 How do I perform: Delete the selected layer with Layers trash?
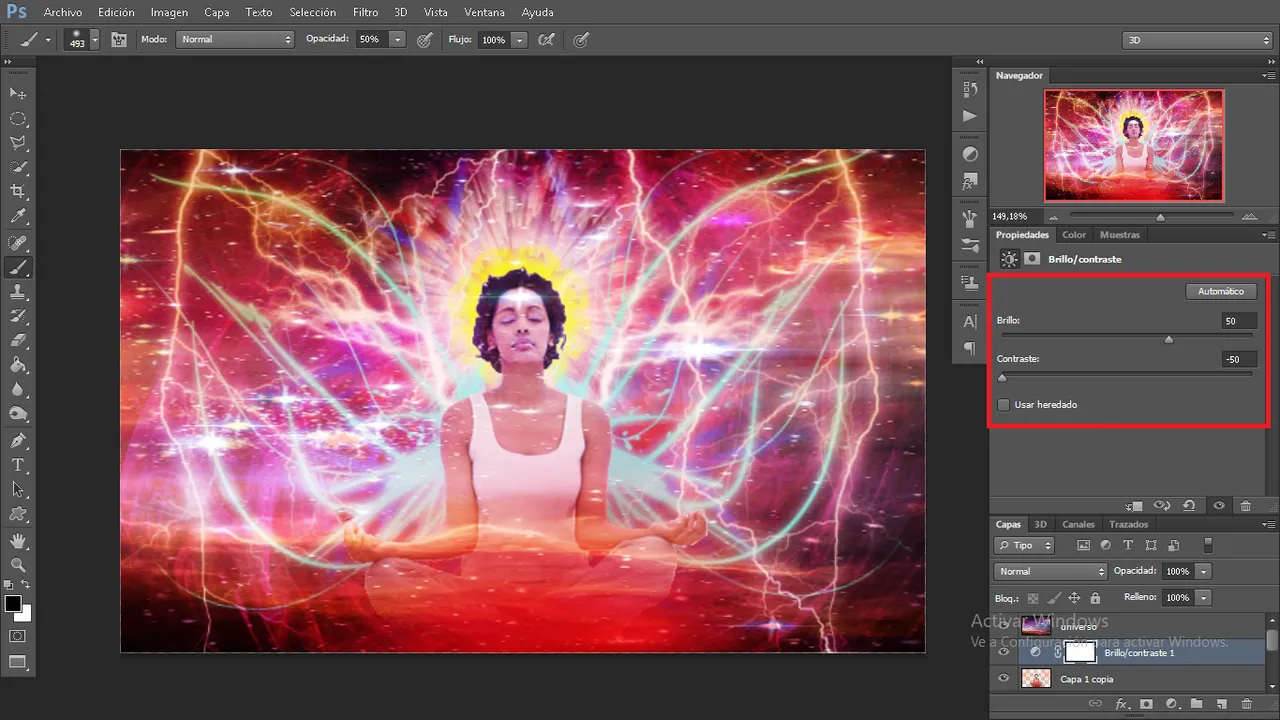[x=1245, y=705]
